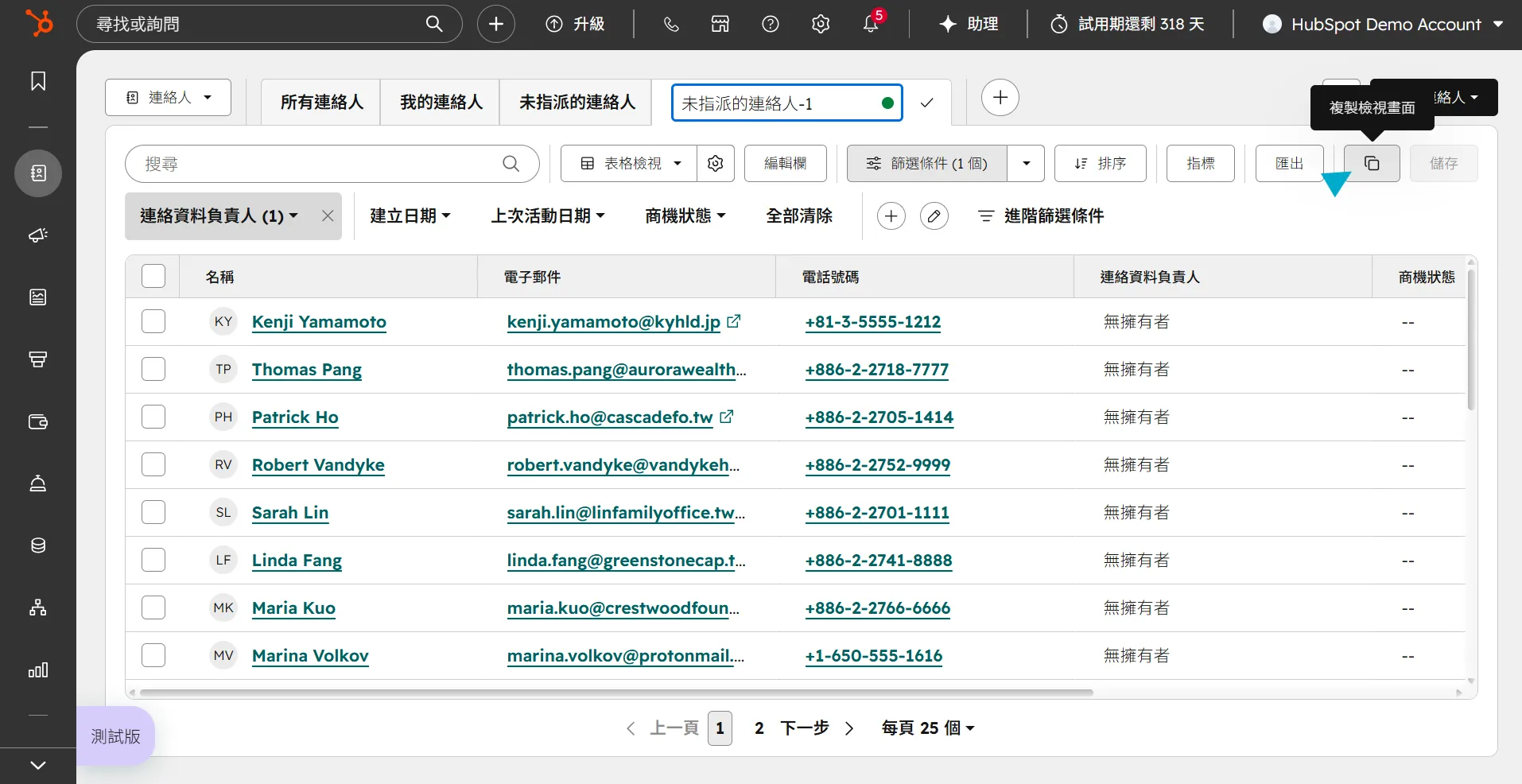Click 全部清除 to clear all filters
1522x784 pixels.
click(799, 215)
